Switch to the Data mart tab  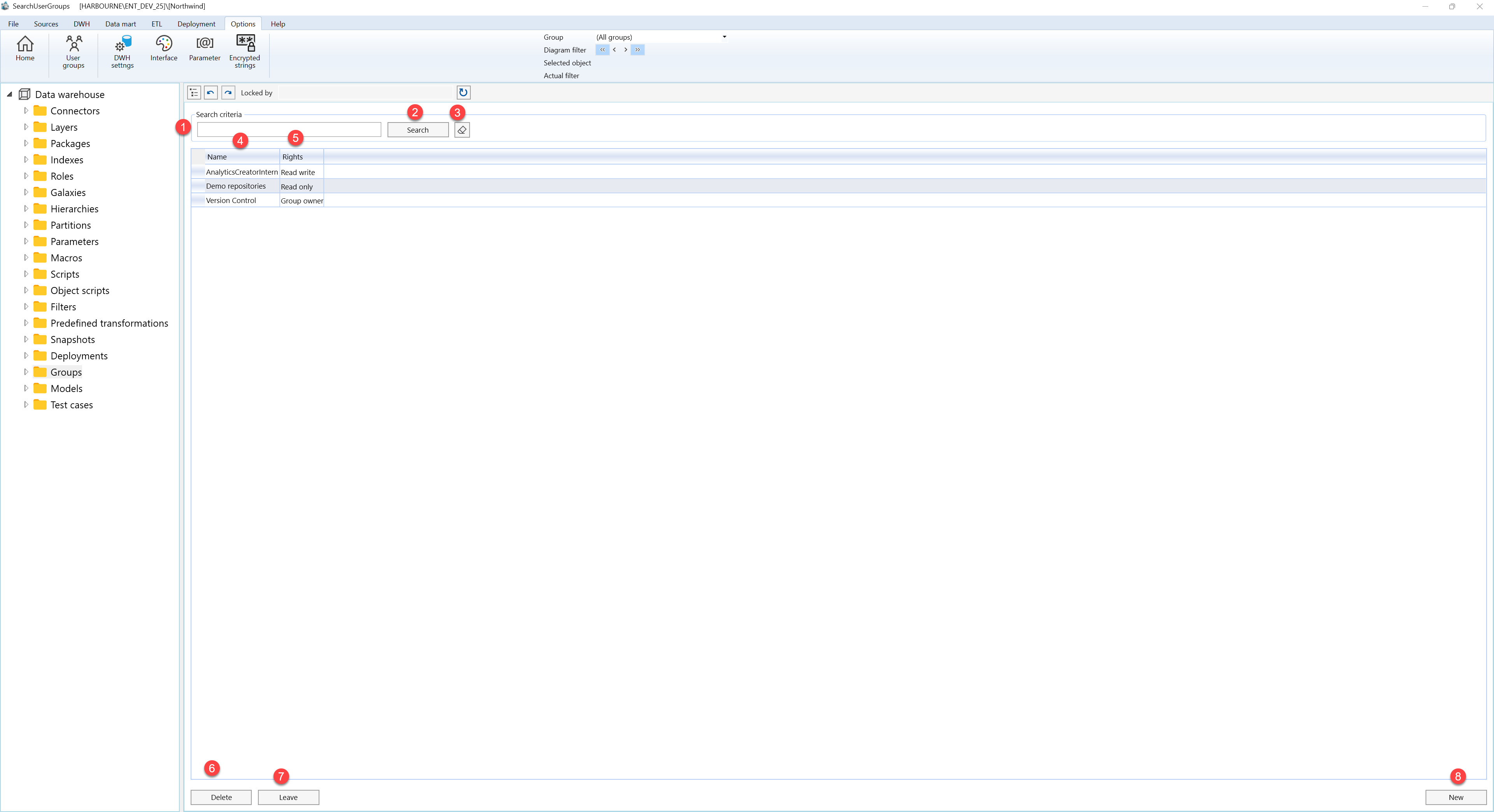(121, 24)
